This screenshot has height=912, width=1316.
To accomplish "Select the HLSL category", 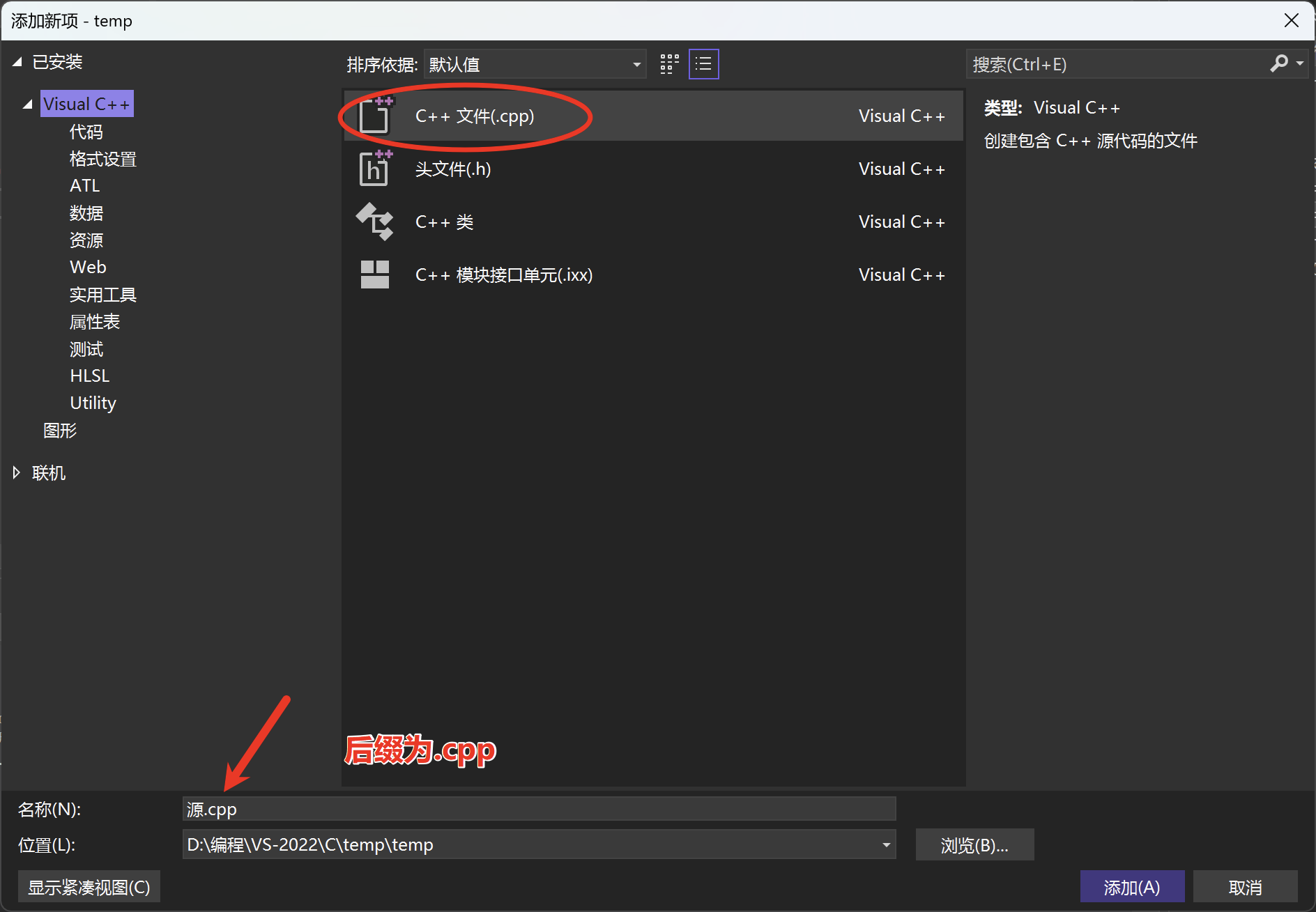I will tap(90, 376).
